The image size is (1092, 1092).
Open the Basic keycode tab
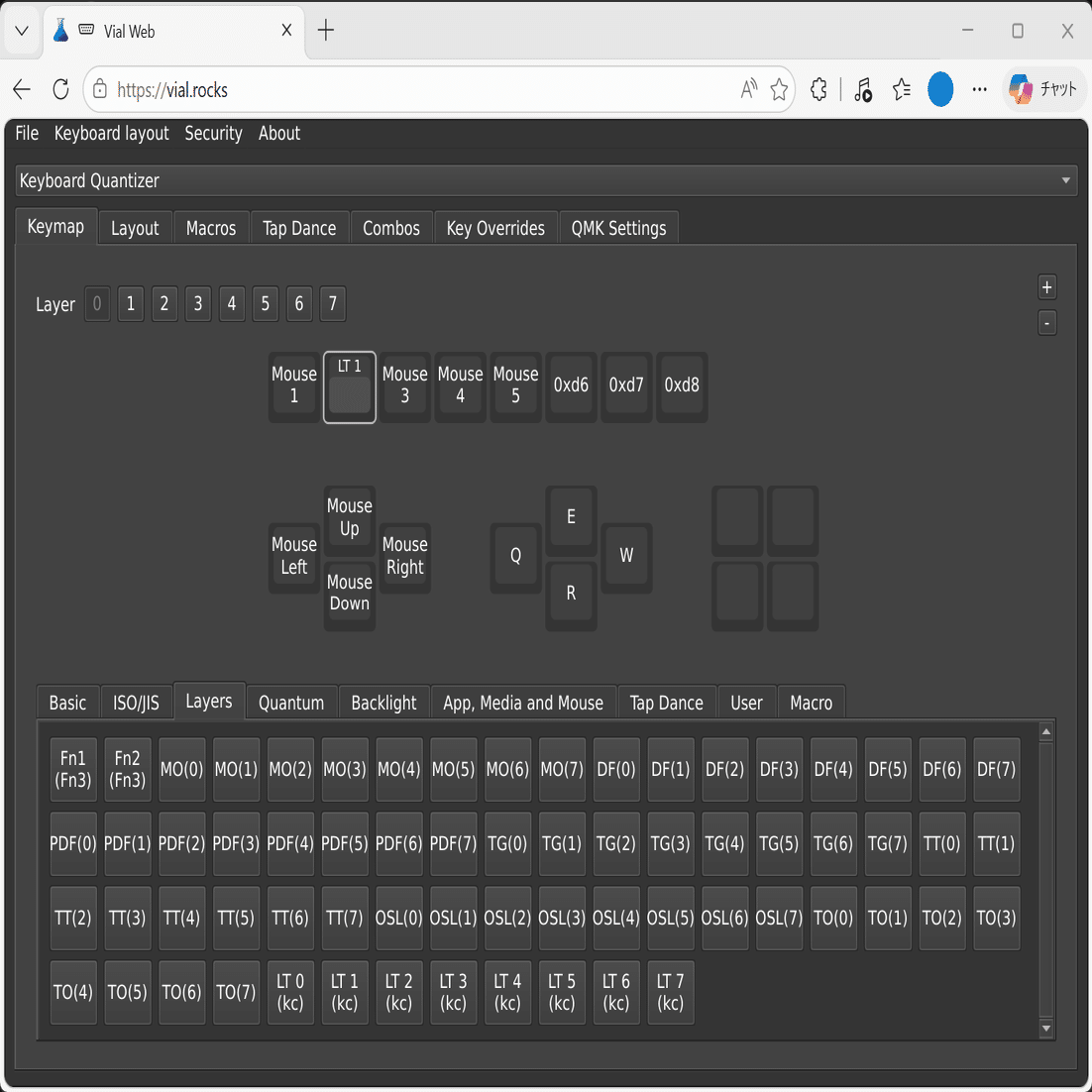pyautogui.click(x=67, y=703)
